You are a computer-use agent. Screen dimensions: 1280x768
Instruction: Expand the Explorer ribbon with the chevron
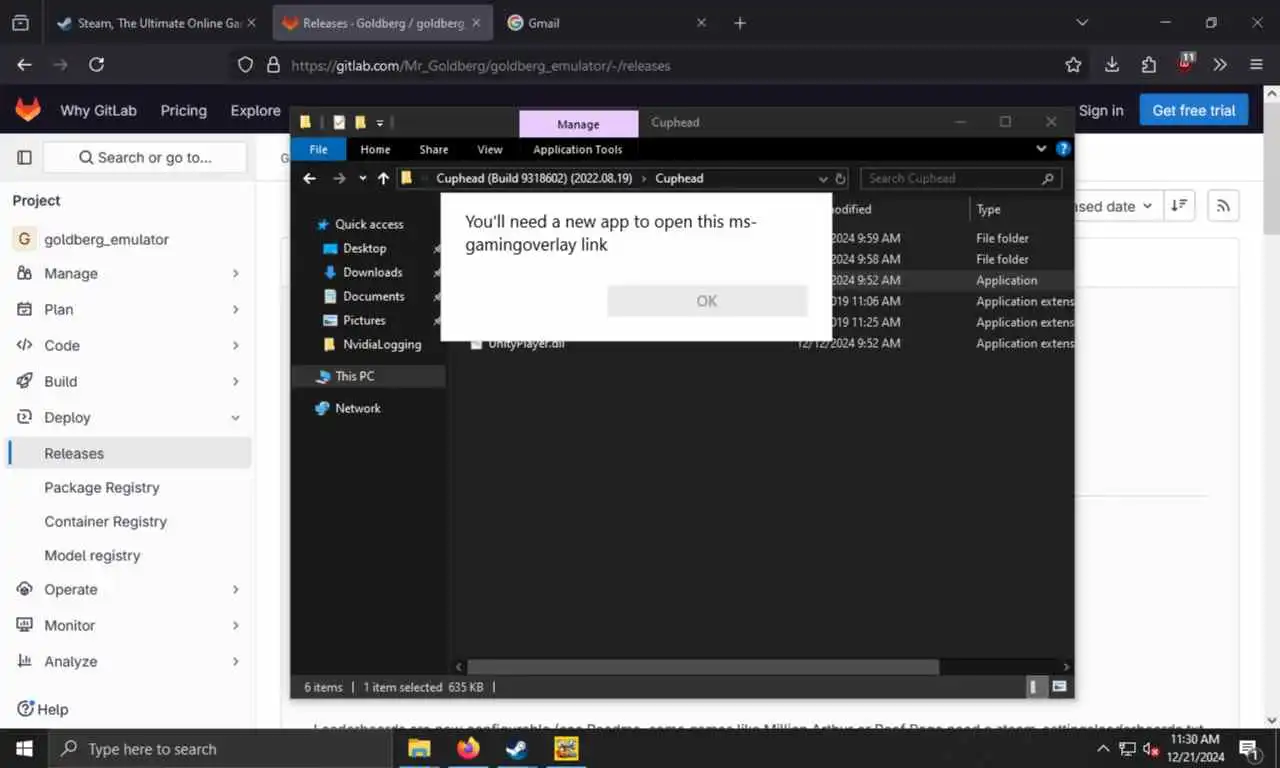(1042, 149)
